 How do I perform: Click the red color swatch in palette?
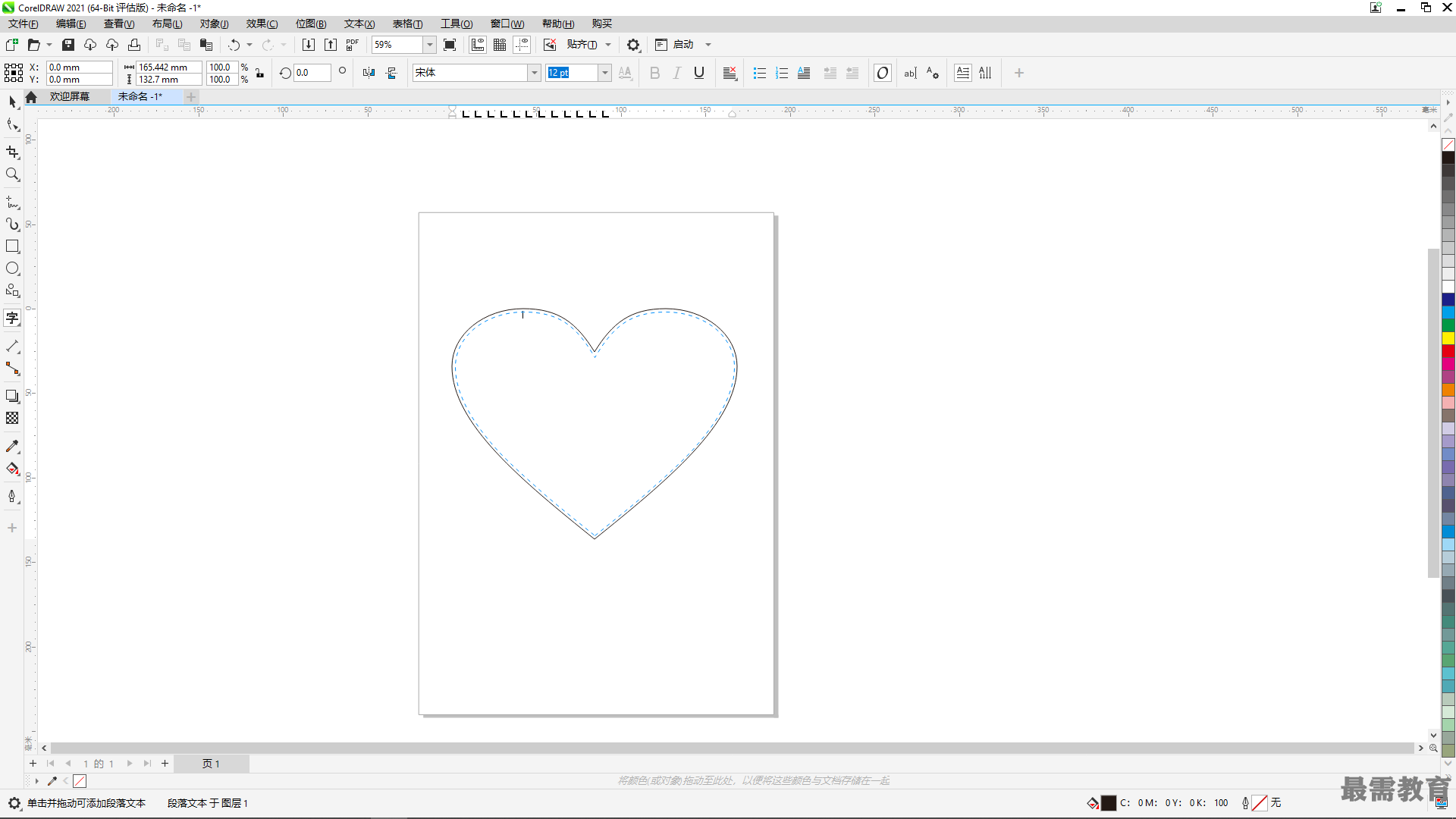(x=1448, y=351)
